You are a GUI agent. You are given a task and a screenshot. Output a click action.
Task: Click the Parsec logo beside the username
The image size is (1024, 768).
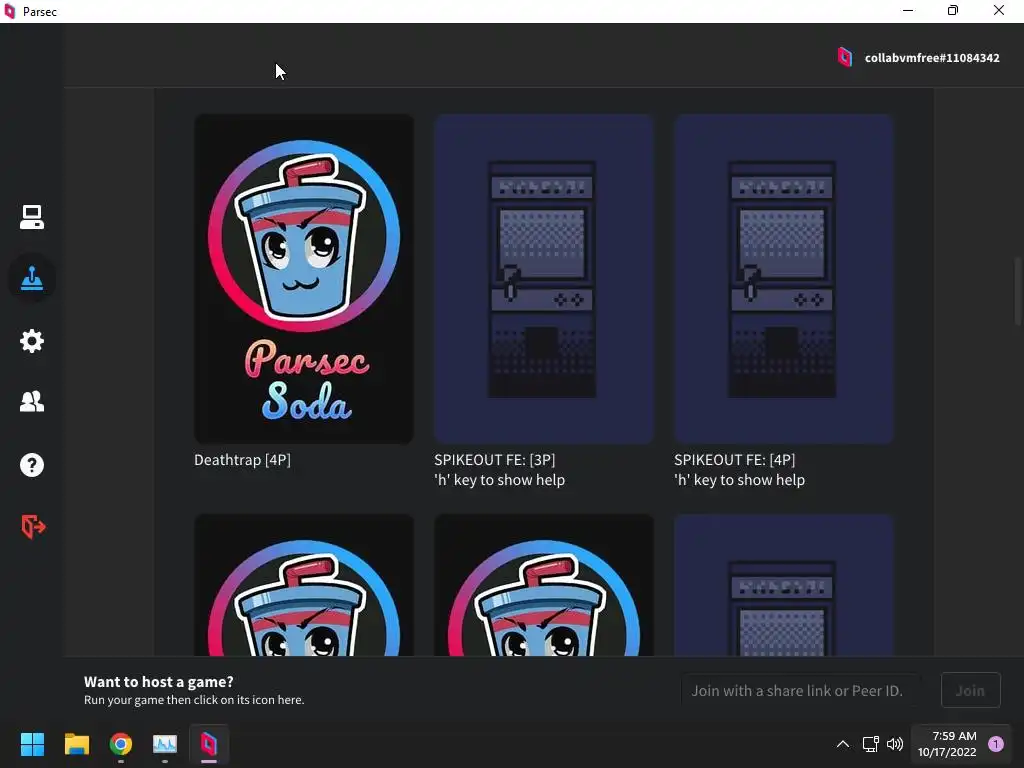[844, 57]
